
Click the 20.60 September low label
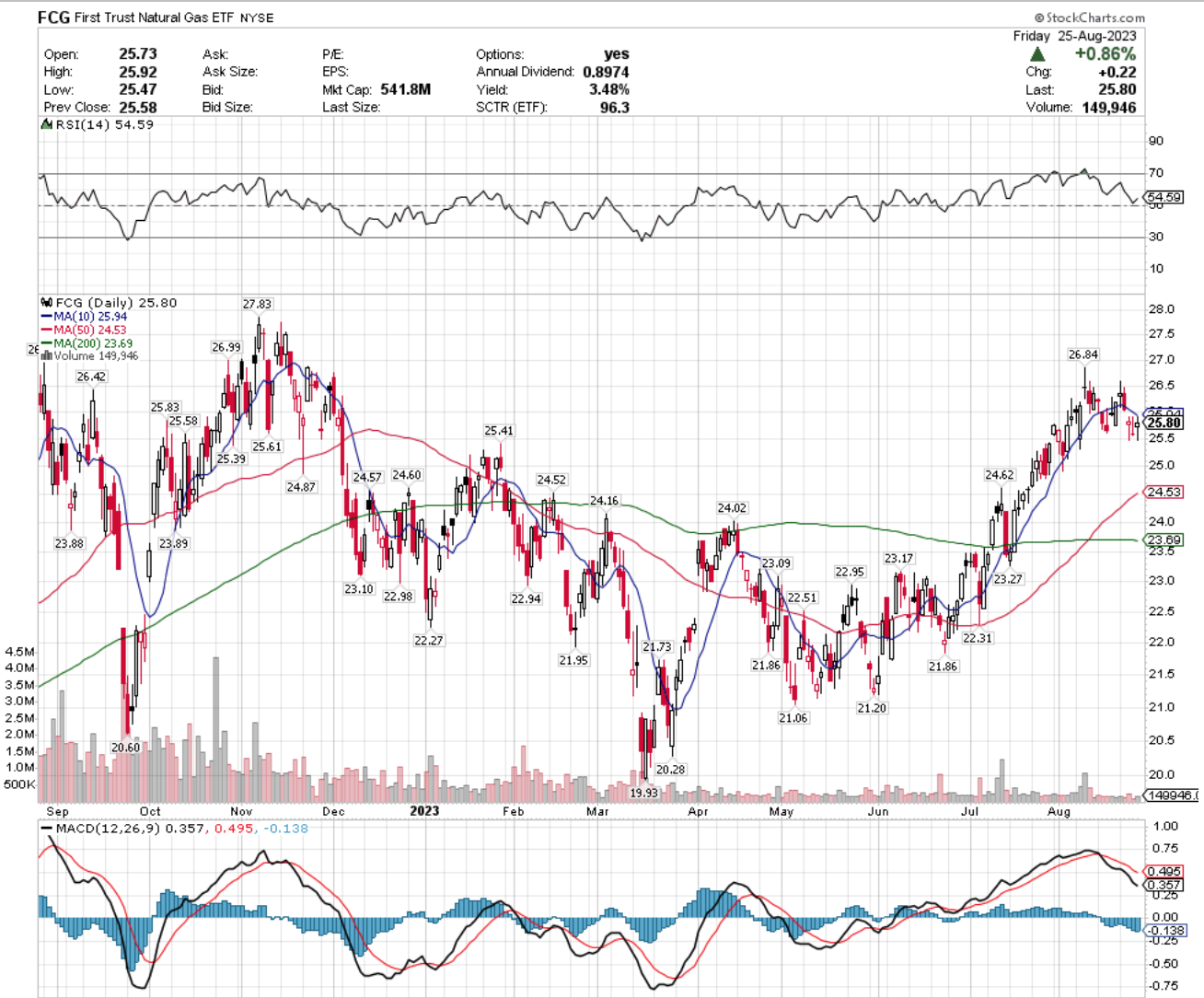[x=125, y=748]
